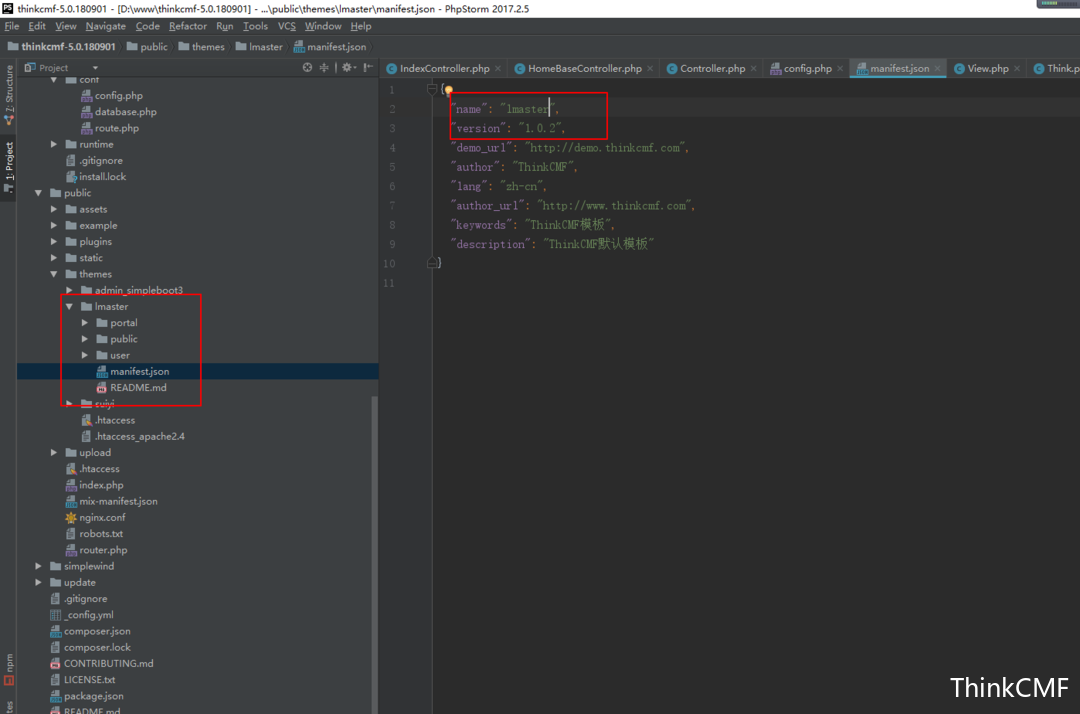The width and height of the screenshot is (1080, 714).
Task: Open the npm tool window
Action: [9, 669]
